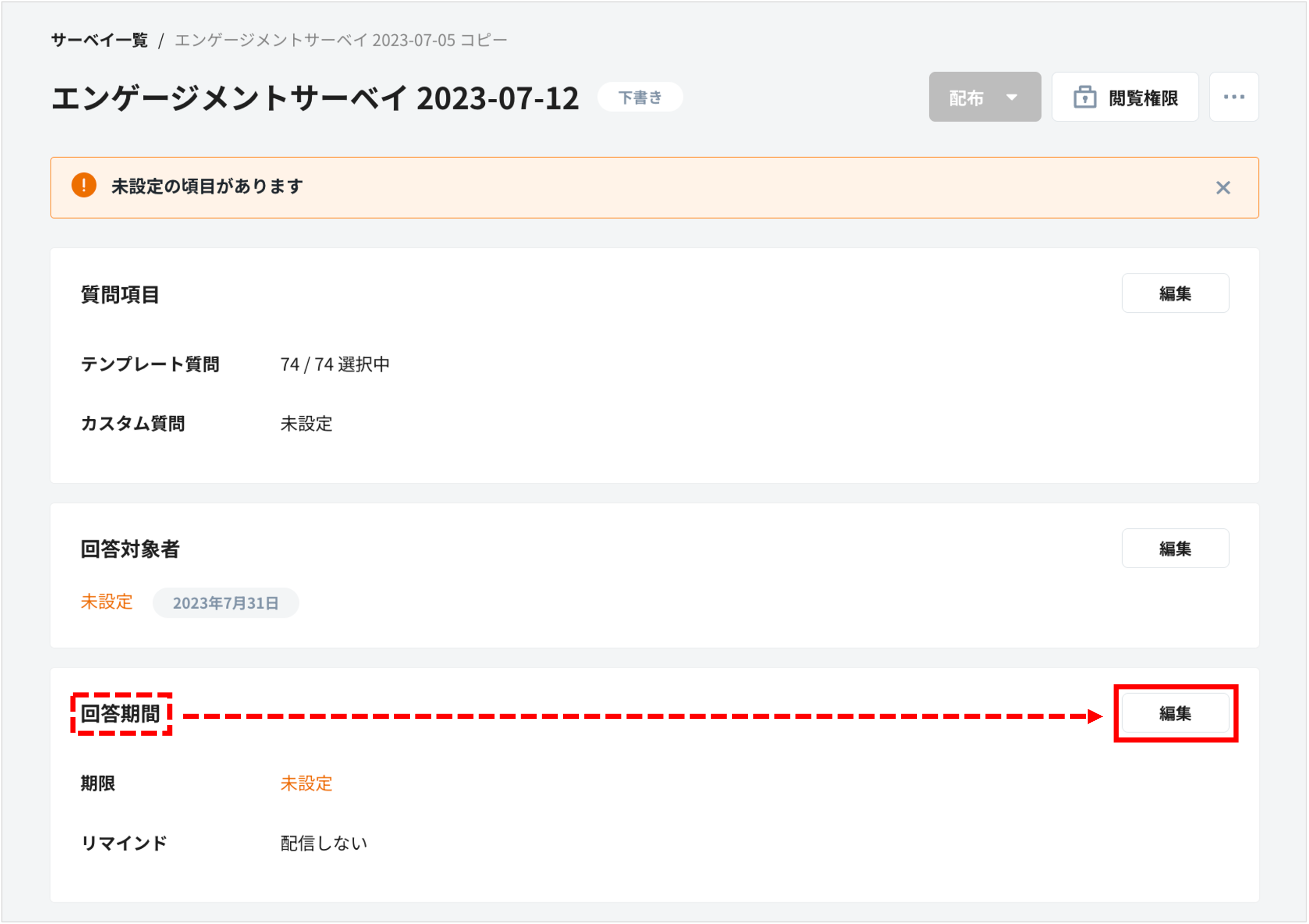
Task: Click the 未設定 link next to 期限
Action: [x=306, y=784]
